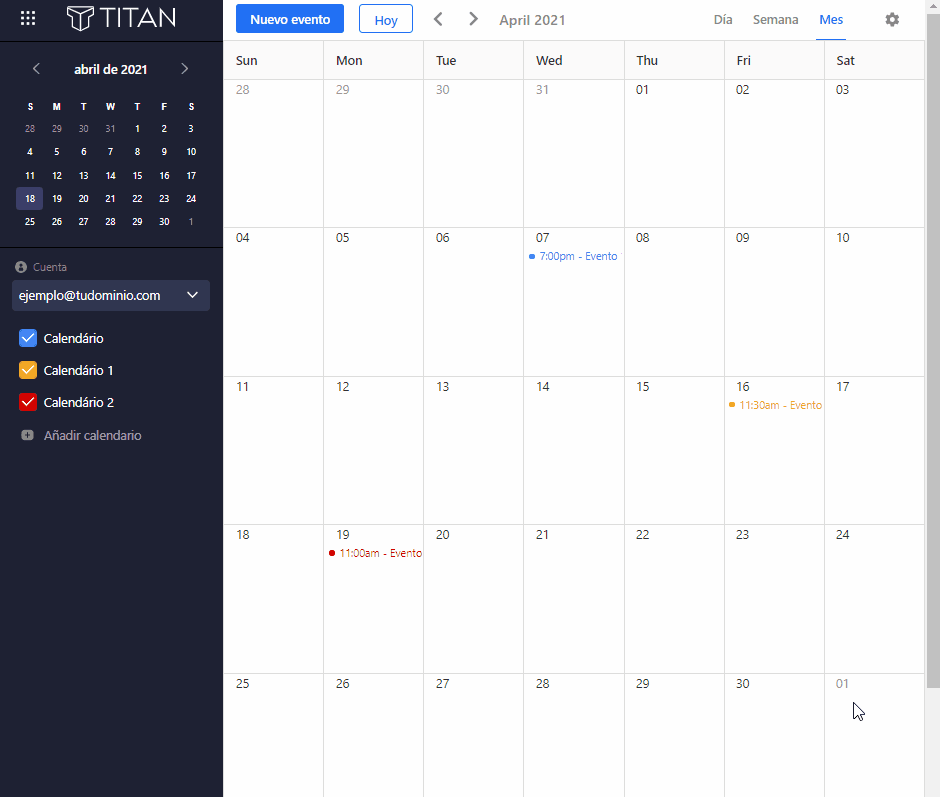
Task: Select day 12 in mini calendar
Action: (57, 175)
